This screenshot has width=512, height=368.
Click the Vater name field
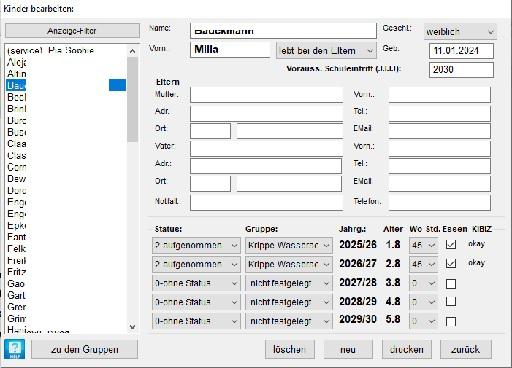266,148
